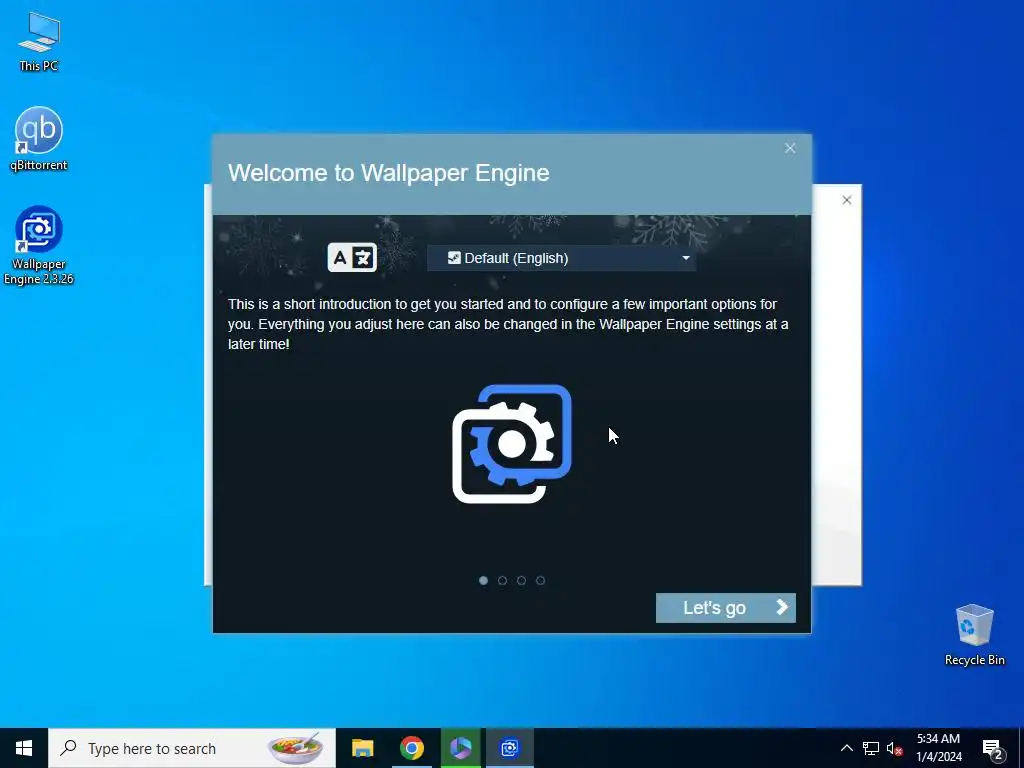Close the white window behind the dialog
Image resolution: width=1024 pixels, height=768 pixels.
coord(846,200)
